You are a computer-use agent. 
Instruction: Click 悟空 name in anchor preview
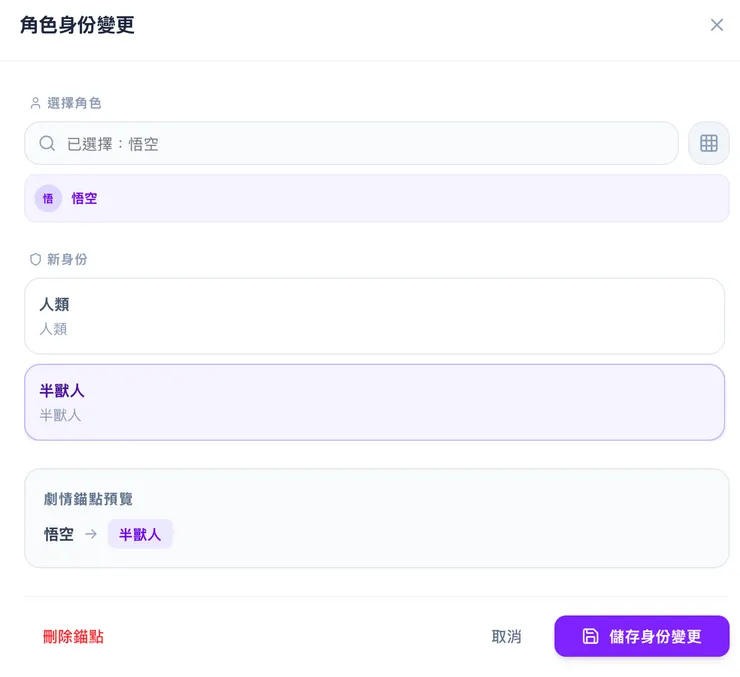point(59,534)
